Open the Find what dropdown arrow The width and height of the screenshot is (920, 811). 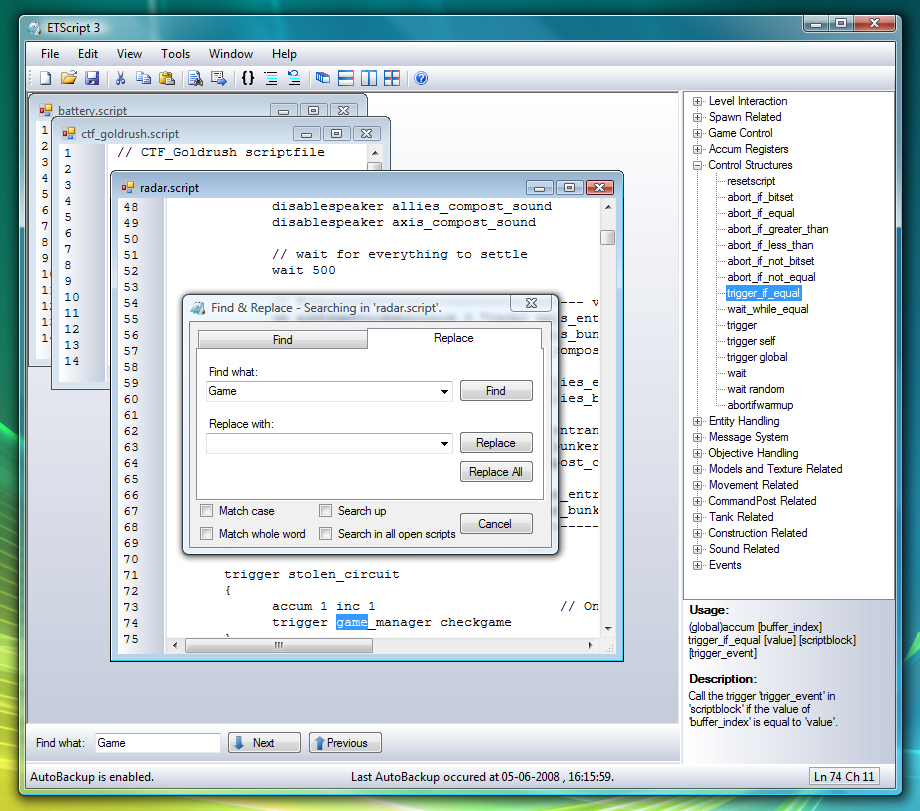click(444, 391)
